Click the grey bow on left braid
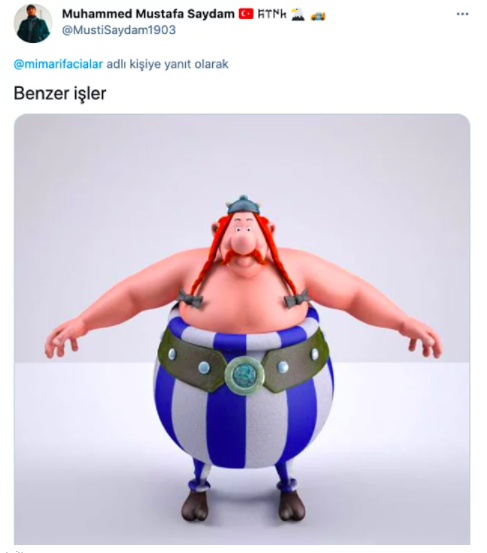 point(190,299)
